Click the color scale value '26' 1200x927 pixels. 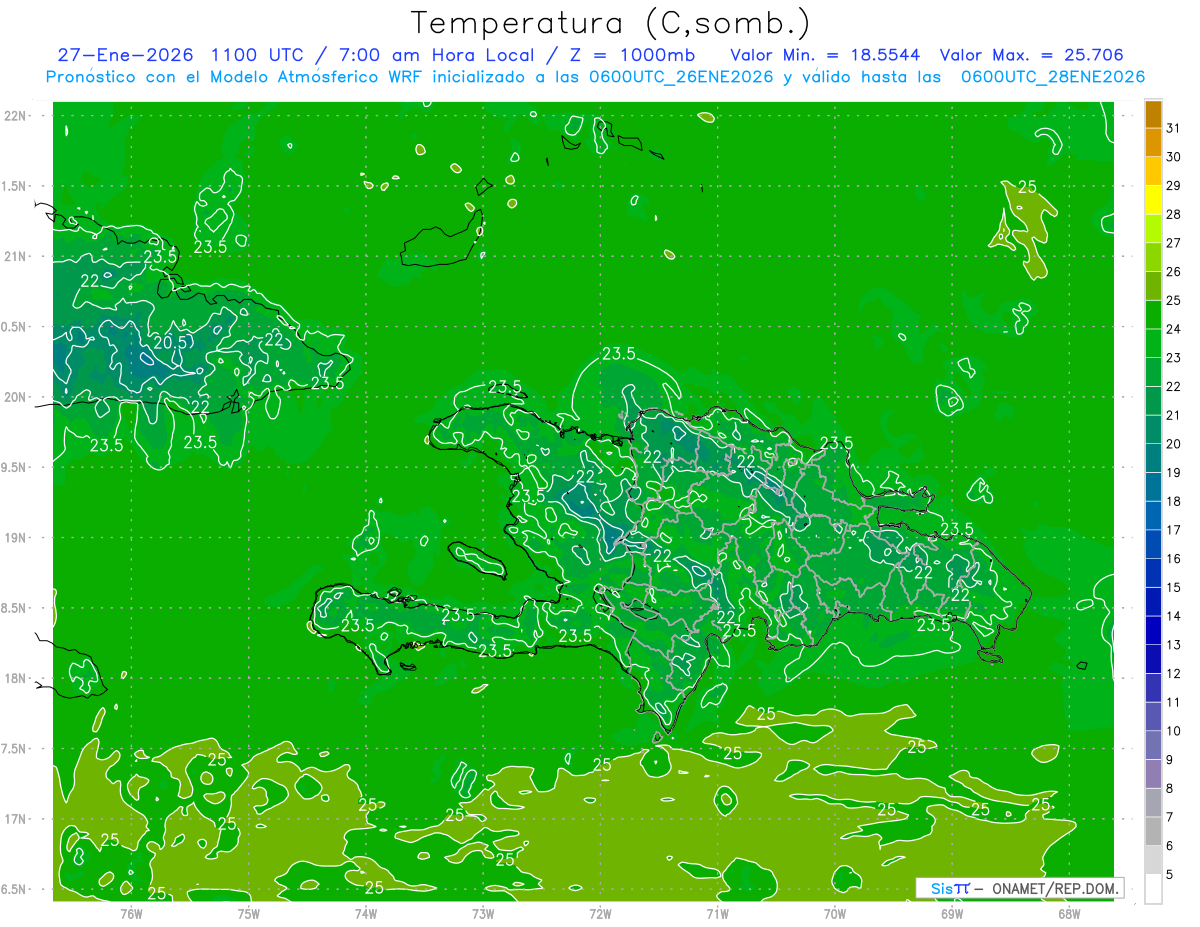[1173, 271]
